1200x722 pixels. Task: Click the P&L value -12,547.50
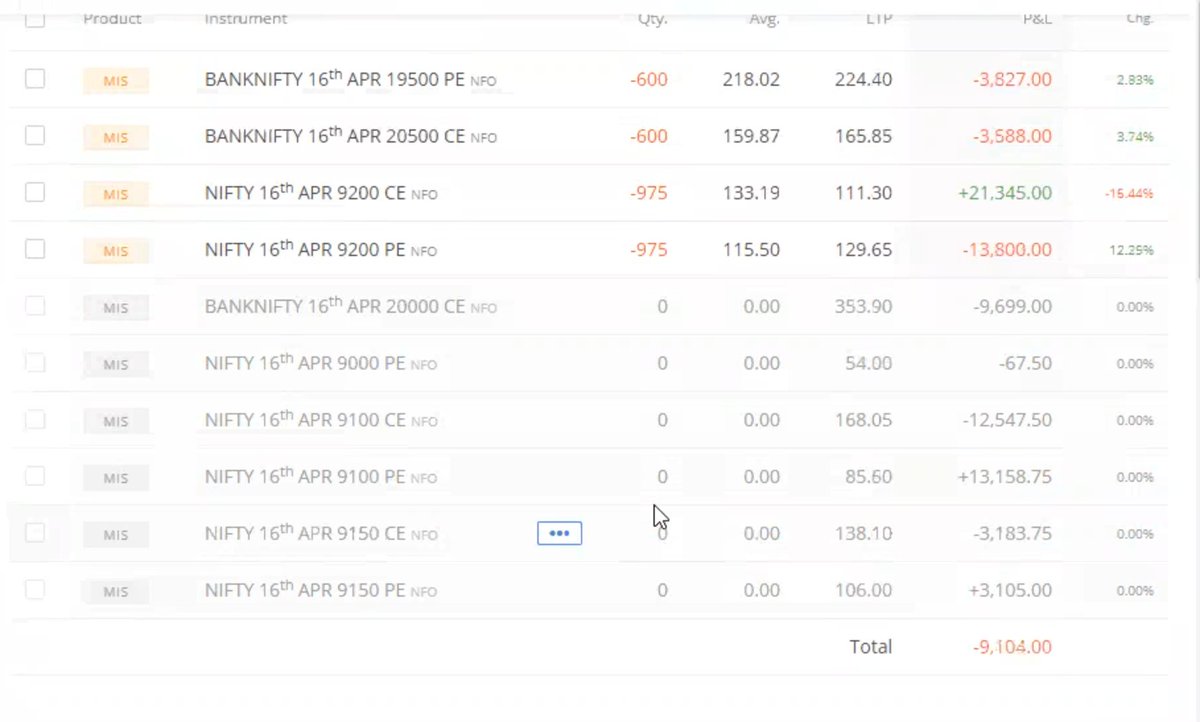click(1007, 420)
